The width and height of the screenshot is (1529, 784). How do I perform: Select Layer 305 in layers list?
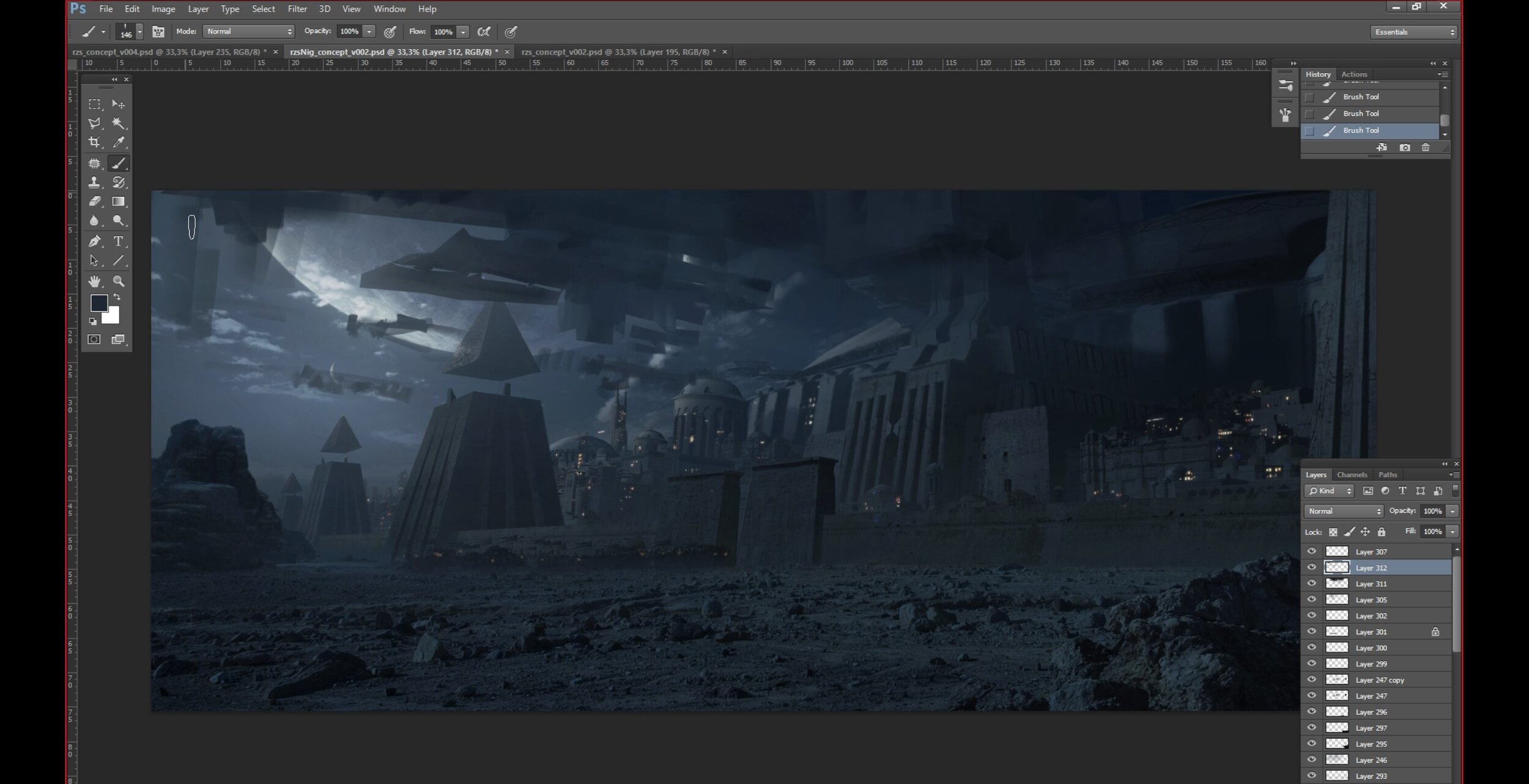[1371, 599]
